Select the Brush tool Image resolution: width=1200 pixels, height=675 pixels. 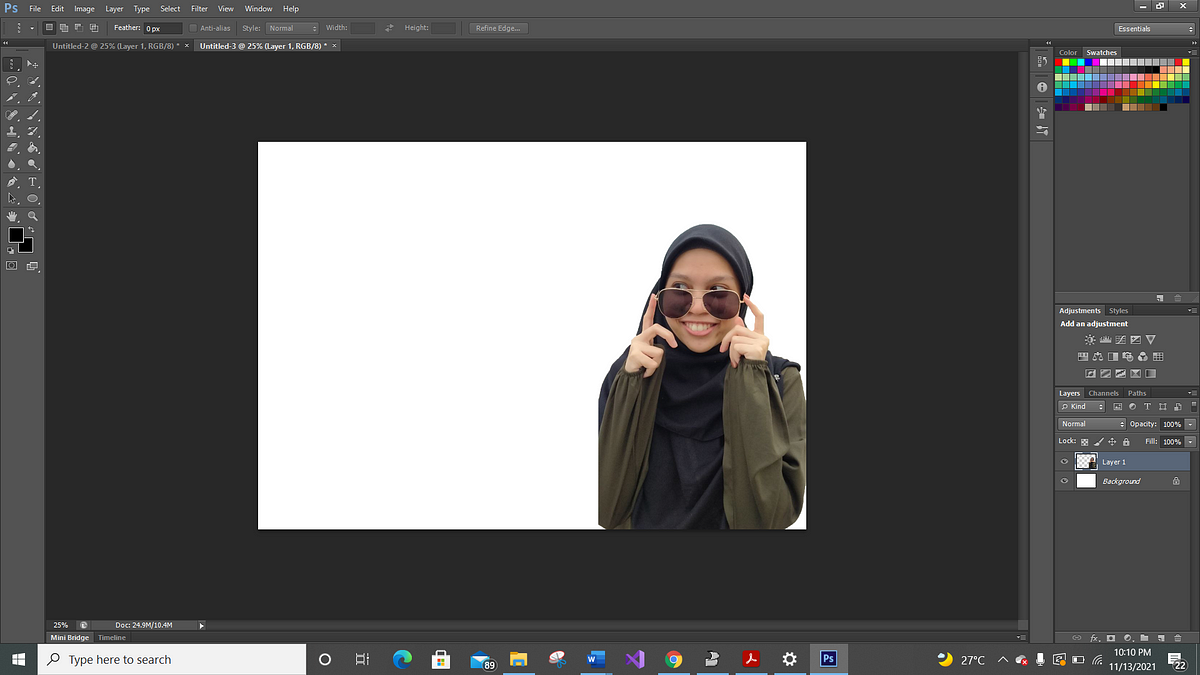click(33, 115)
